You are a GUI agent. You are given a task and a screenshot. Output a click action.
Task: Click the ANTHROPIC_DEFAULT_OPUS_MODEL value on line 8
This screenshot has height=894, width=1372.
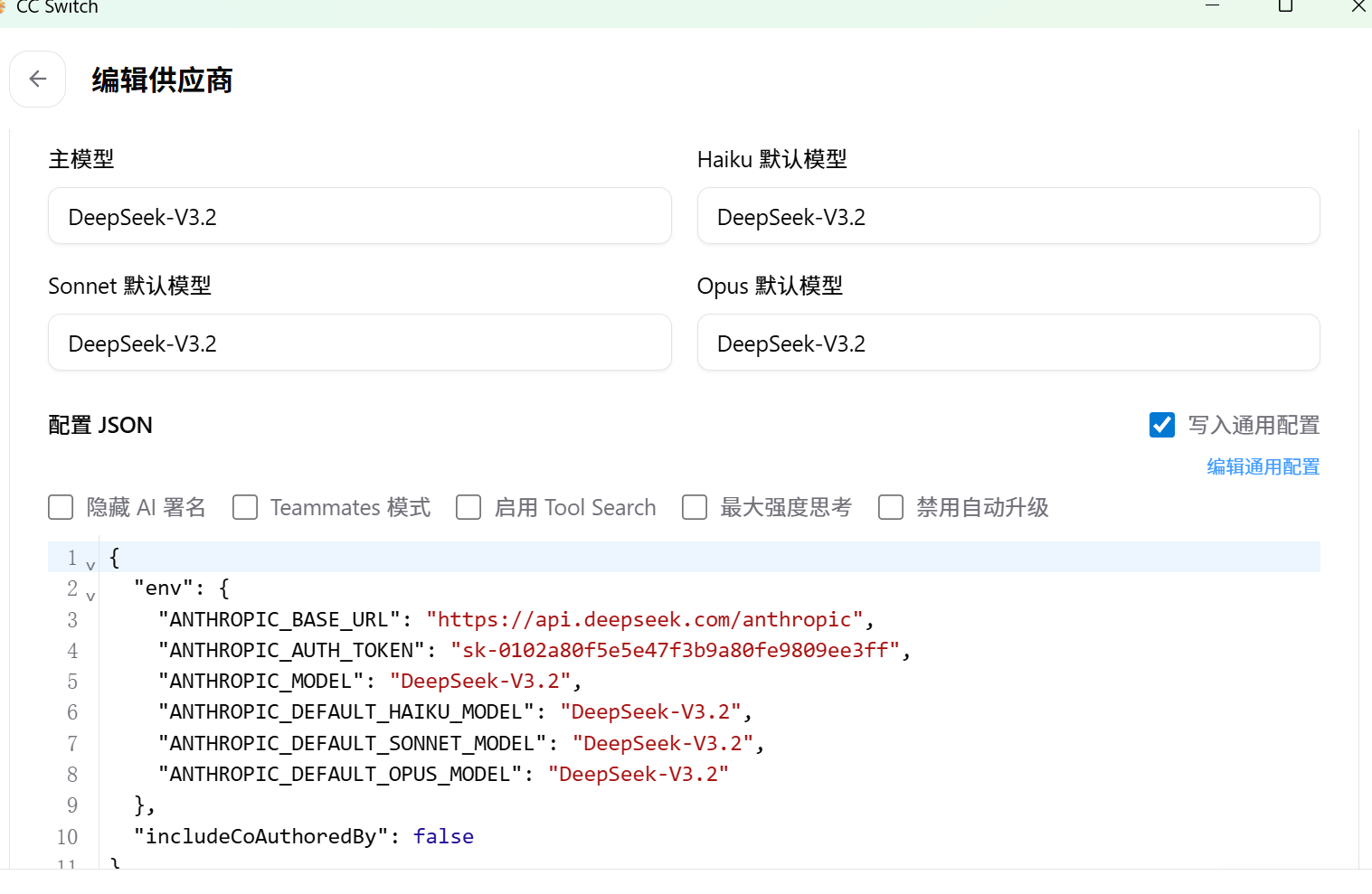[x=639, y=774]
